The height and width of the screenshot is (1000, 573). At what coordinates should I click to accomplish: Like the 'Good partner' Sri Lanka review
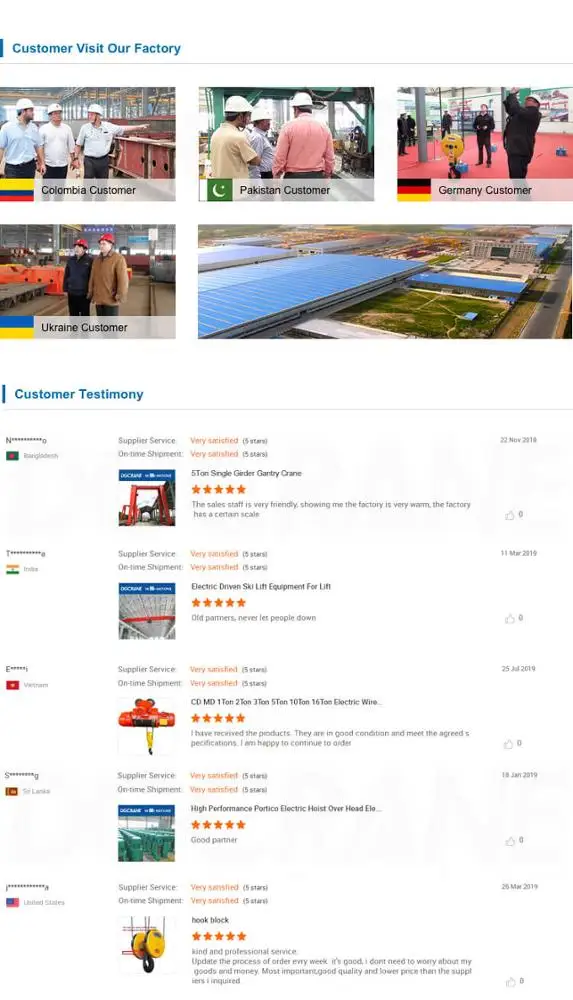tap(510, 841)
